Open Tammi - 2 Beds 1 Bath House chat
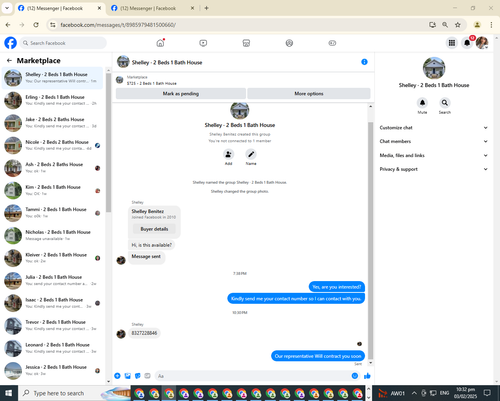 pos(53,213)
